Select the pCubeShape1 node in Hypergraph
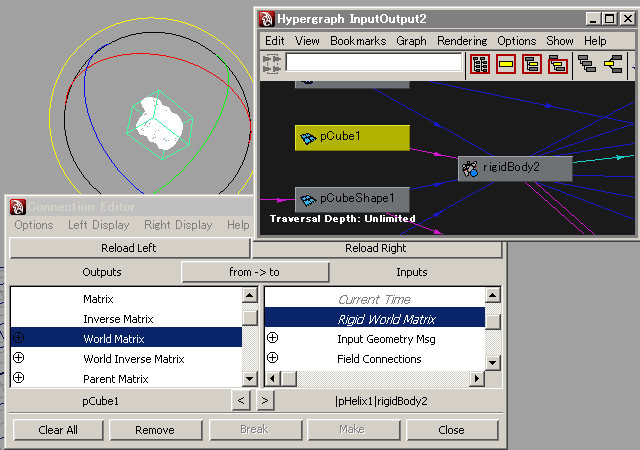640x450 pixels. pyautogui.click(x=352, y=200)
